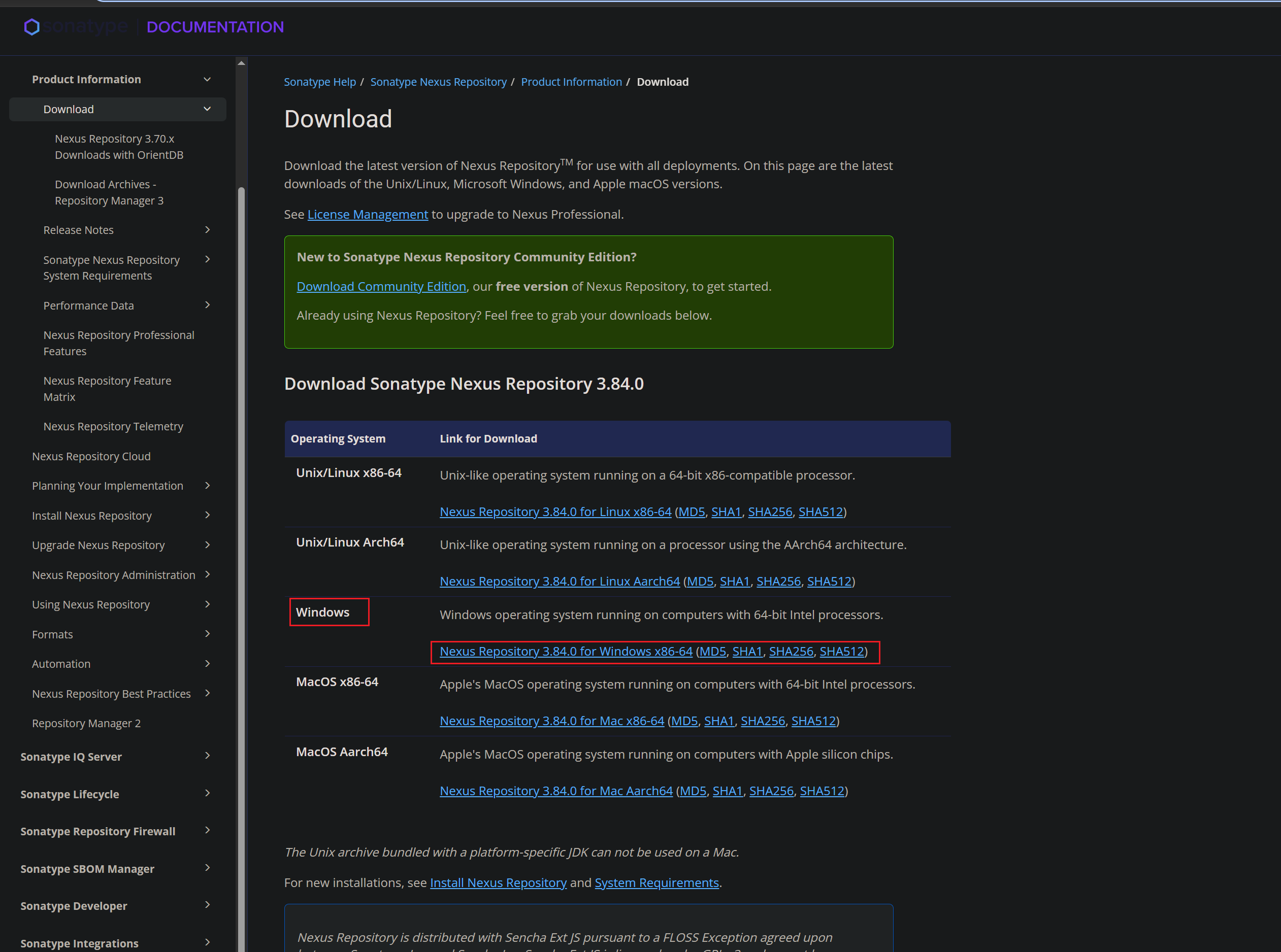
Task: Click Download Community Edition link
Action: pyautogui.click(x=381, y=286)
